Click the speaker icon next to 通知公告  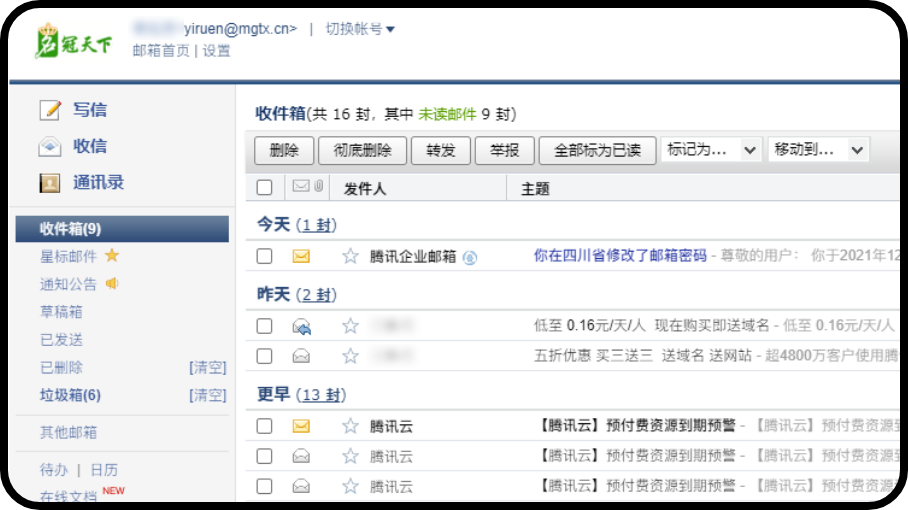(112, 284)
